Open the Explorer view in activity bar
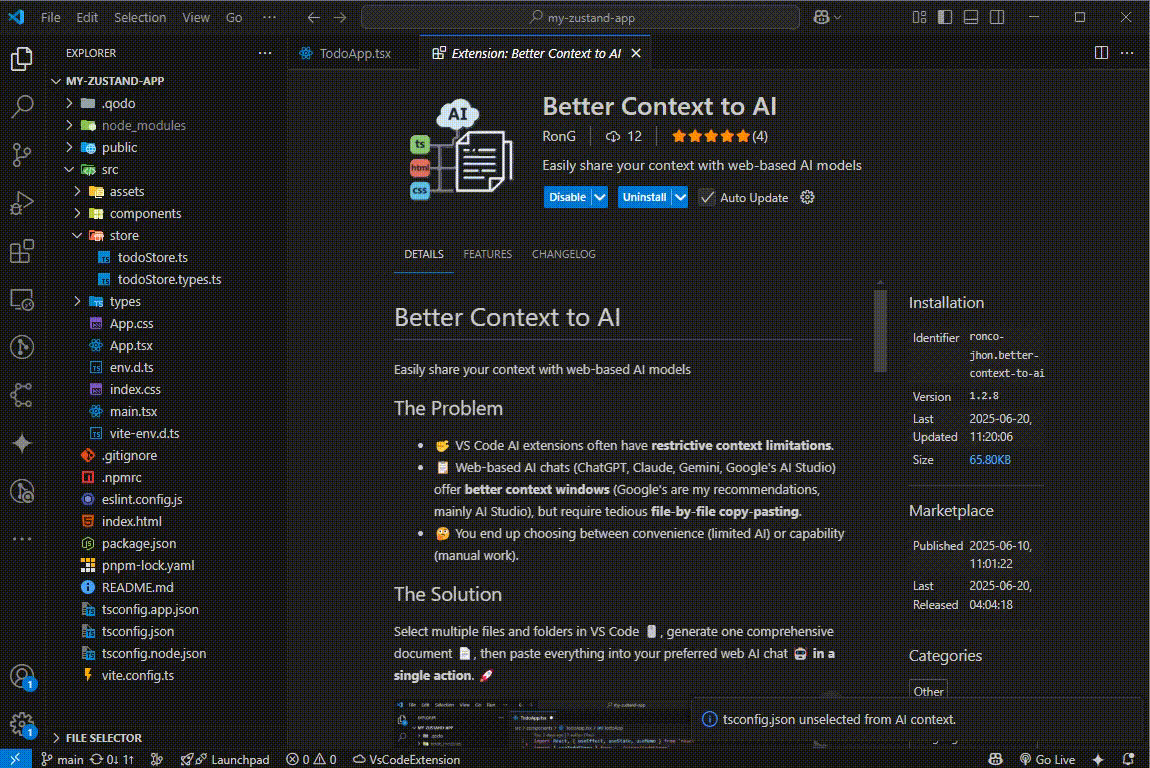 pyautogui.click(x=22, y=59)
